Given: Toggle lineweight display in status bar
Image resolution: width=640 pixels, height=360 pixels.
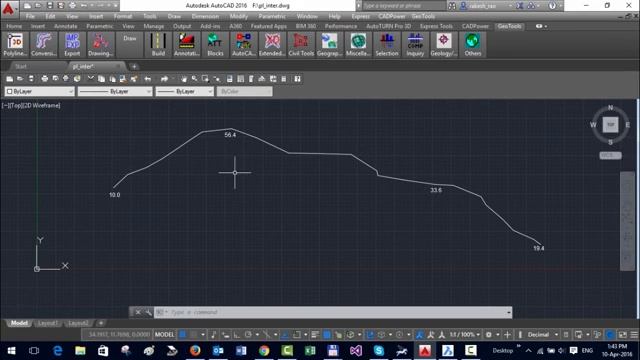Looking at the screenshot, I should click(315, 335).
